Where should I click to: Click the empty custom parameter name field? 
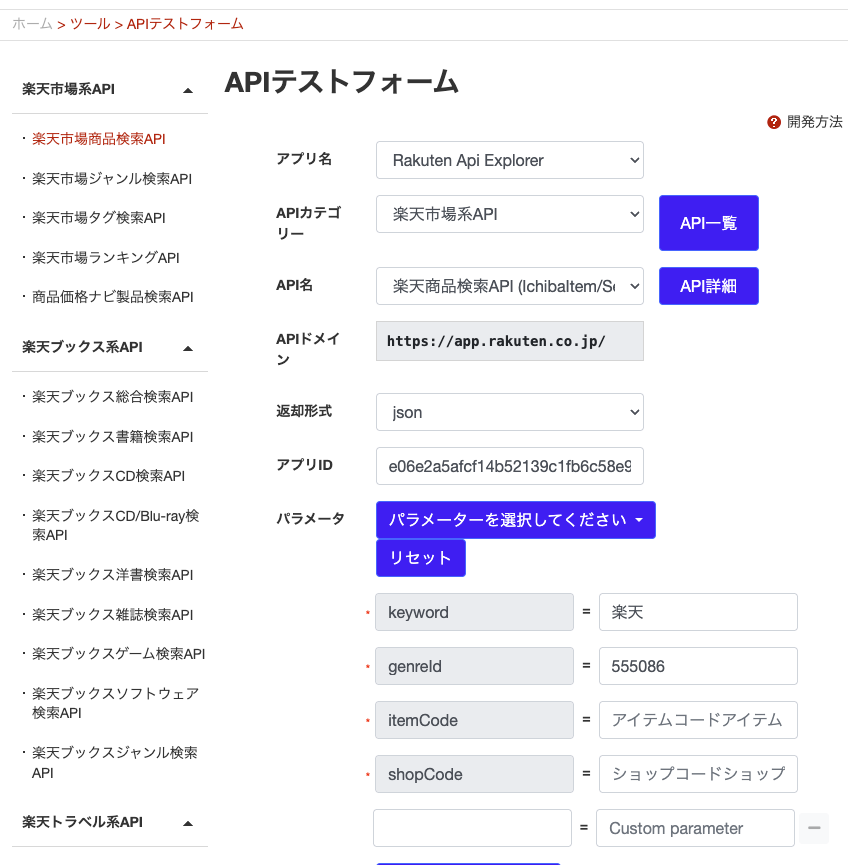tap(472, 828)
